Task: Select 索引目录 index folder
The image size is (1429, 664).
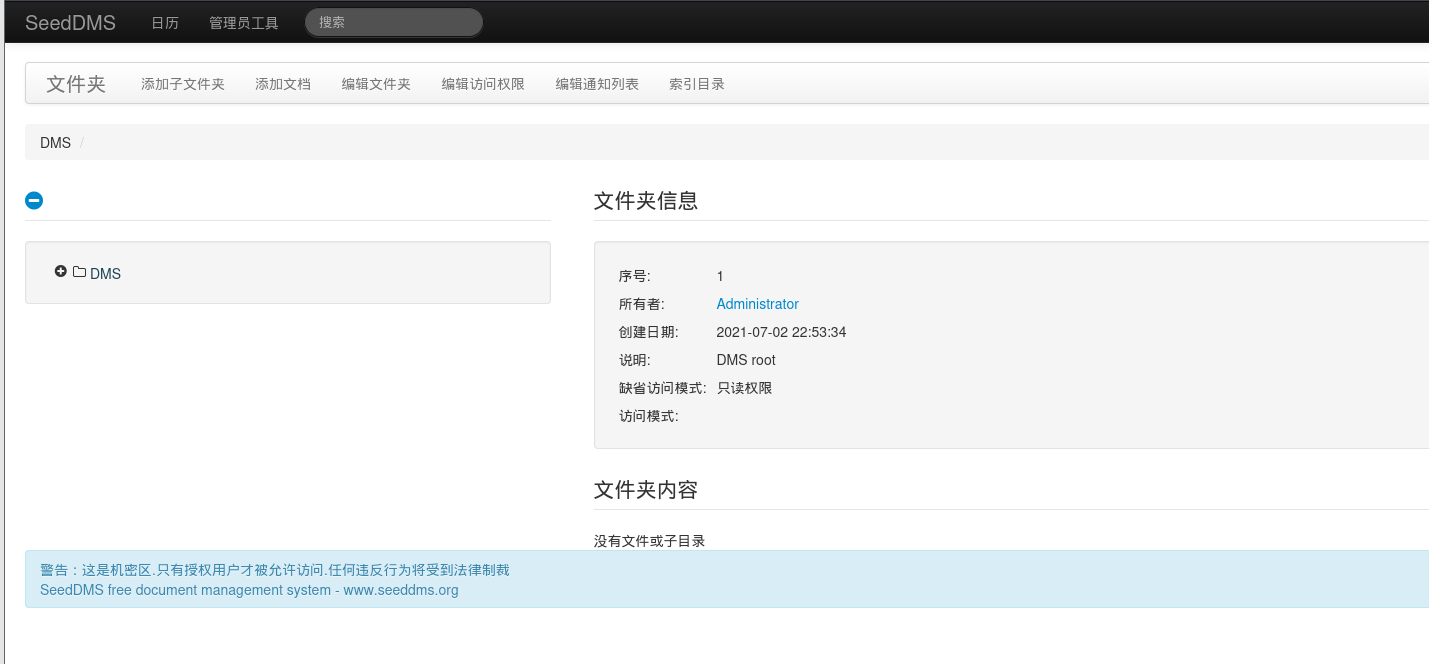Action: pyautogui.click(x=697, y=84)
